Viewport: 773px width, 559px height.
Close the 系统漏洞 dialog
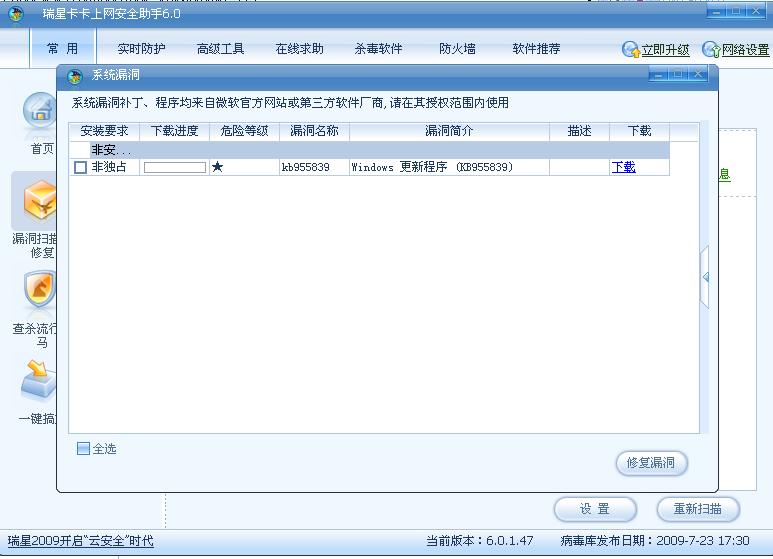pyautogui.click(x=698, y=74)
